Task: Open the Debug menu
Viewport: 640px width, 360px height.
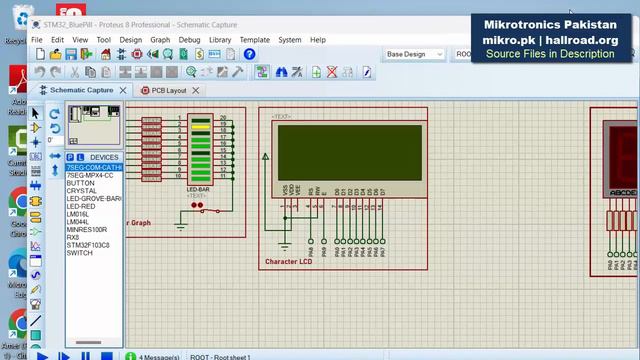Action: [189, 40]
